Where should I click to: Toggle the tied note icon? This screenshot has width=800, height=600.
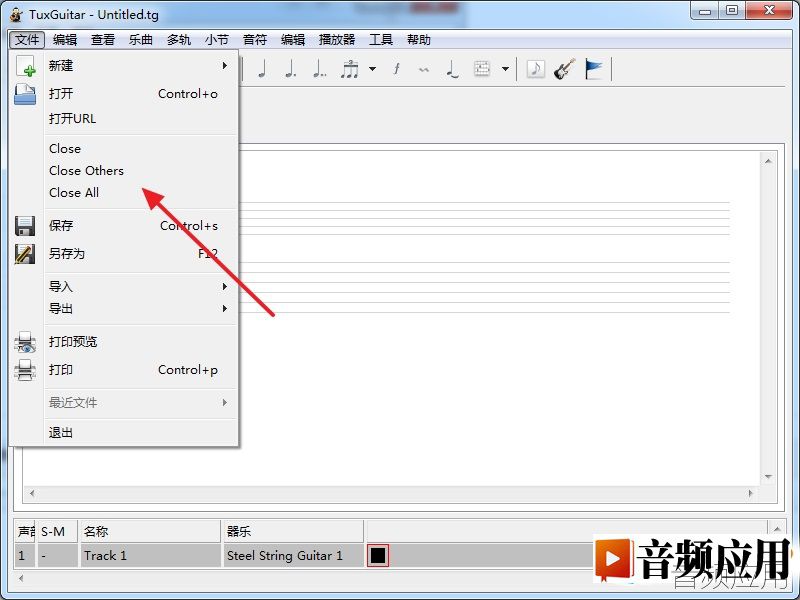point(452,69)
